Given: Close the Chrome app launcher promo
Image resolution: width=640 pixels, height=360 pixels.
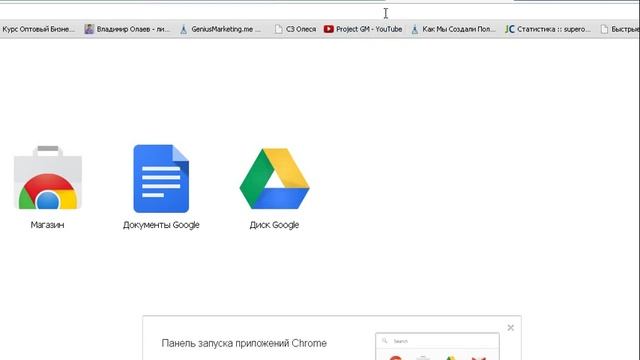Looking at the screenshot, I should (511, 328).
